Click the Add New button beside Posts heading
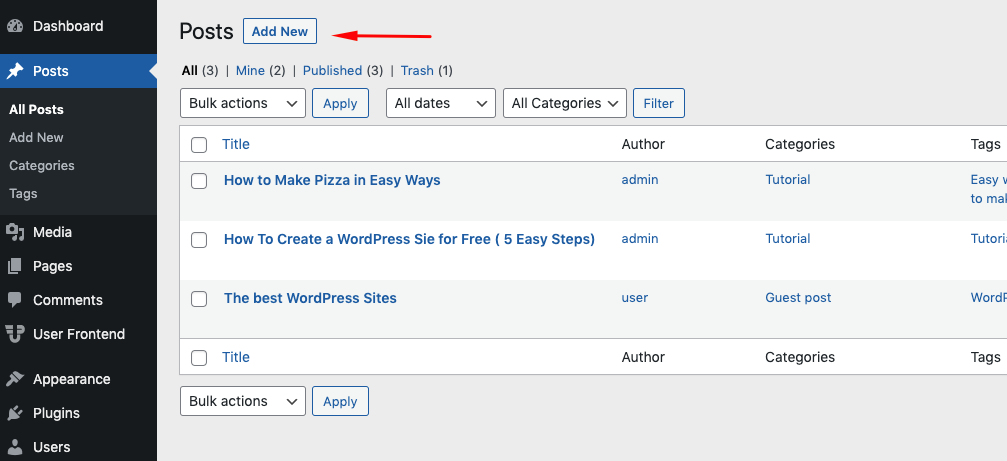This screenshot has width=1007, height=461. pos(280,31)
